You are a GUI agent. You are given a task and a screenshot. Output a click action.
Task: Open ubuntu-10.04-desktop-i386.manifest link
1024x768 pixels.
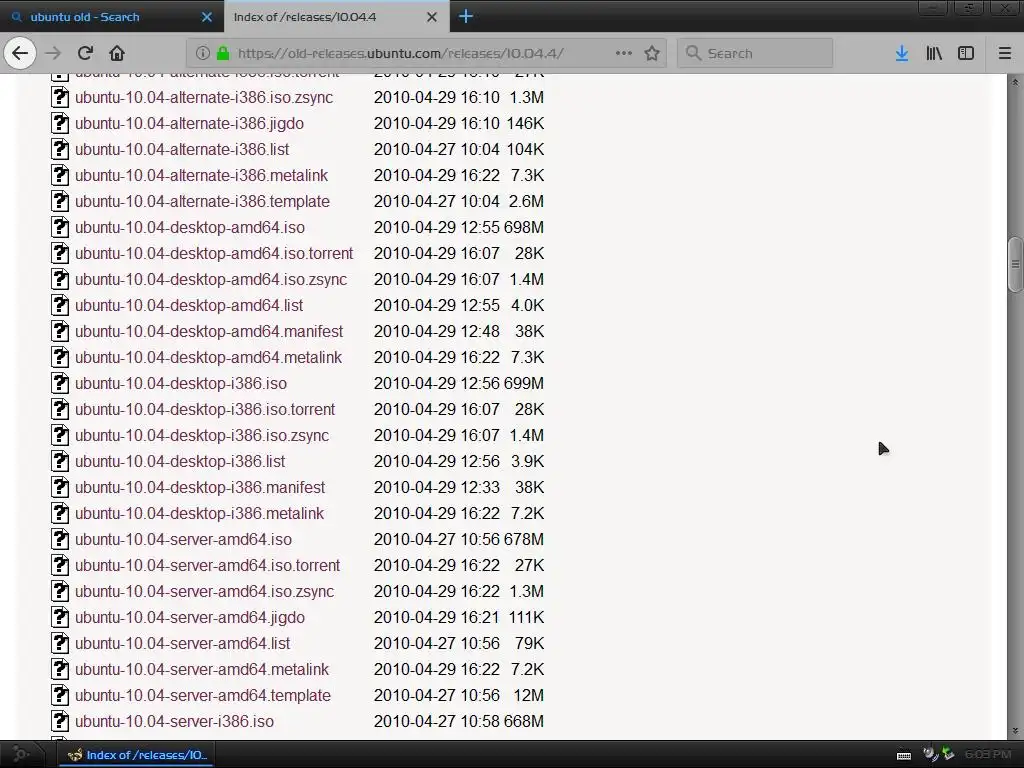(x=200, y=488)
